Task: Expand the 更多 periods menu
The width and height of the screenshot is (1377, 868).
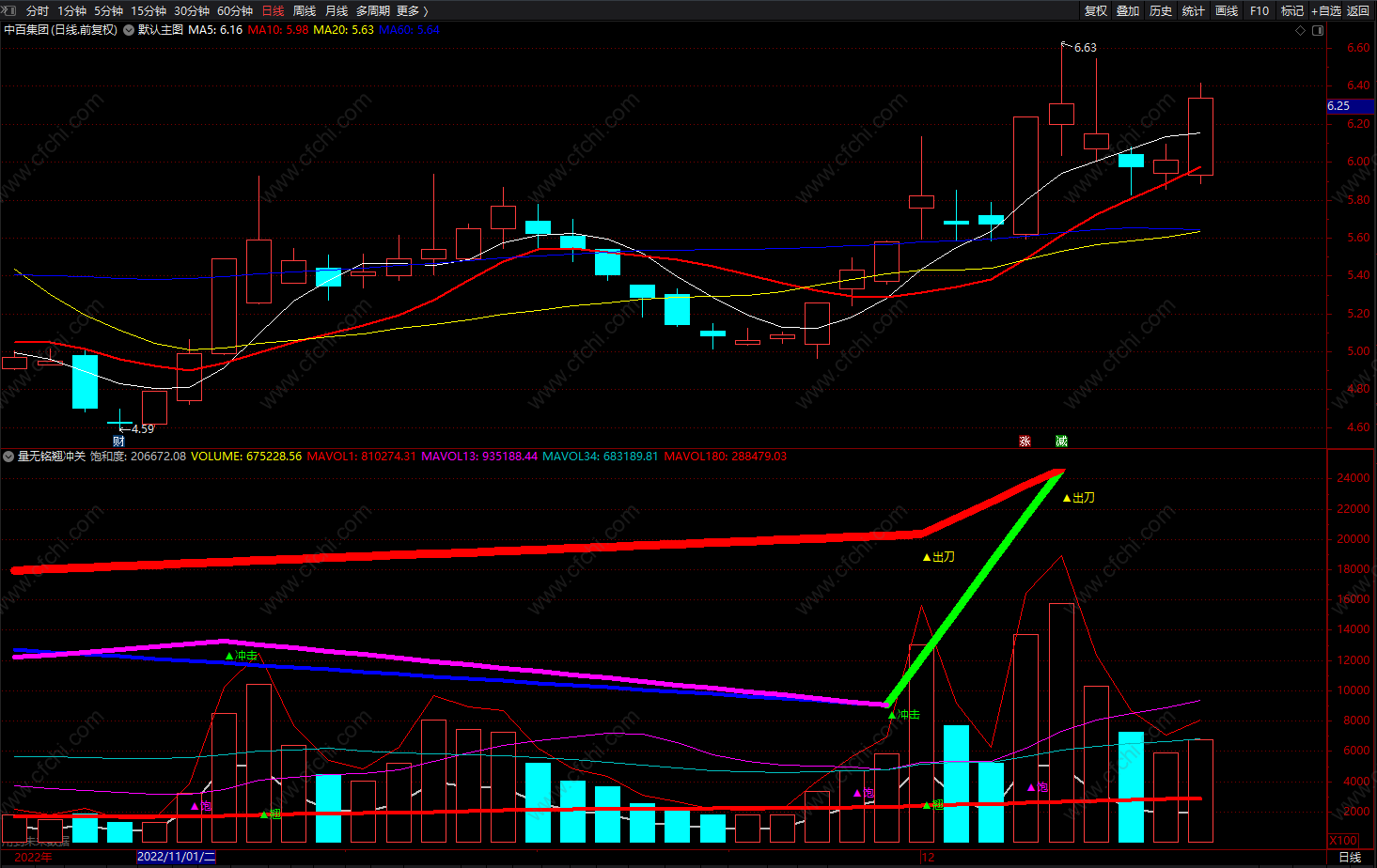Action: [413, 10]
